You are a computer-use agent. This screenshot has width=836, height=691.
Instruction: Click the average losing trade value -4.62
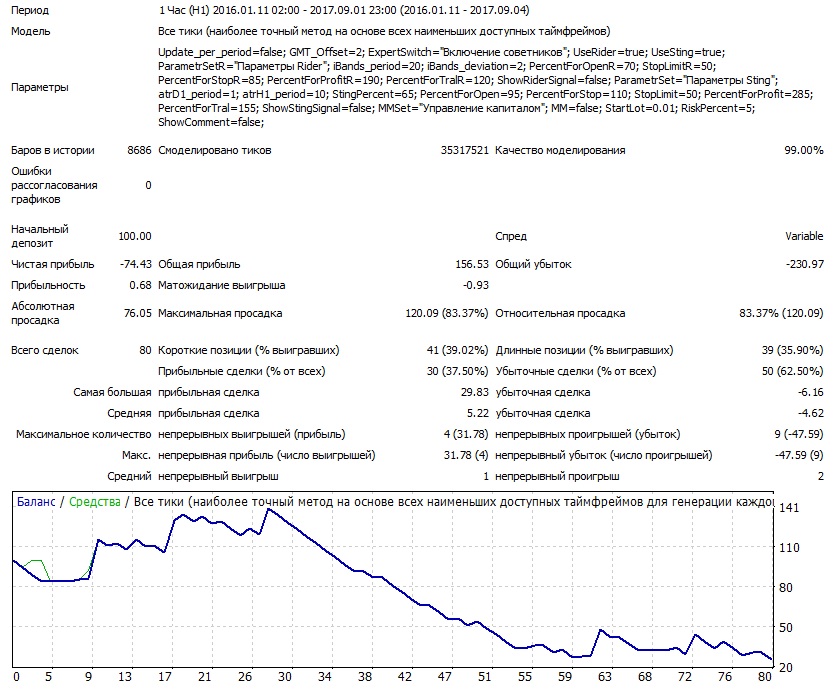[810, 413]
